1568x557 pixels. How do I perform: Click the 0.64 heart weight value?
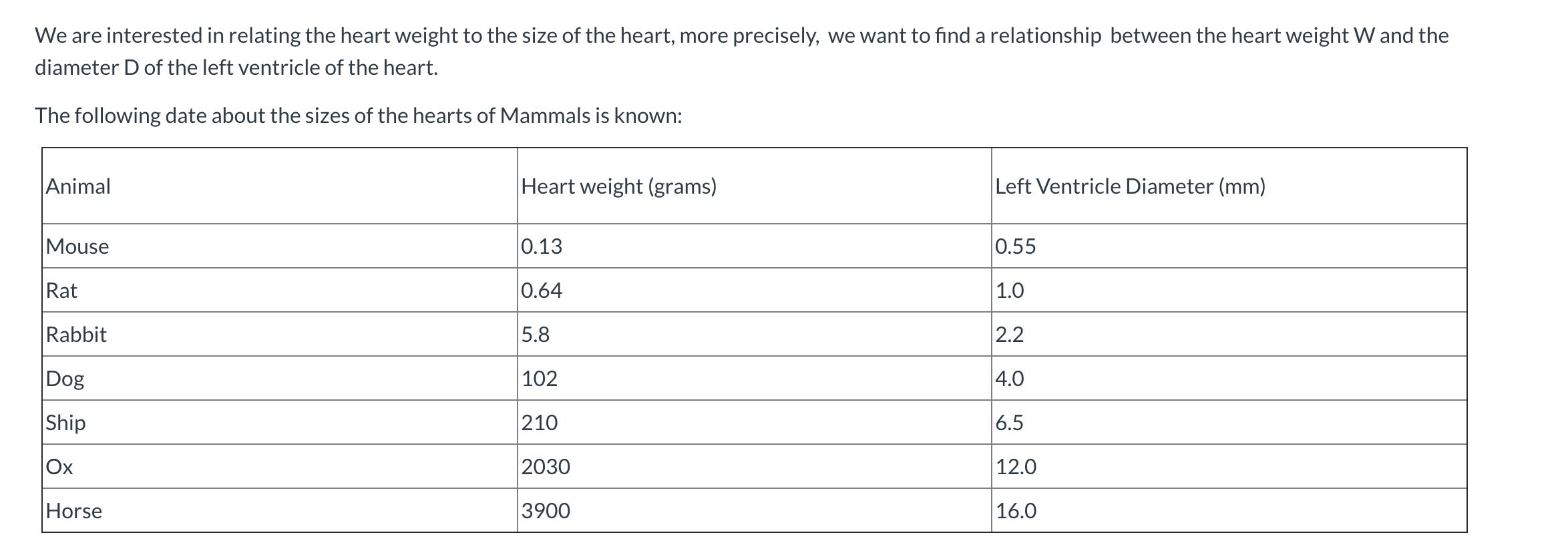click(x=542, y=291)
